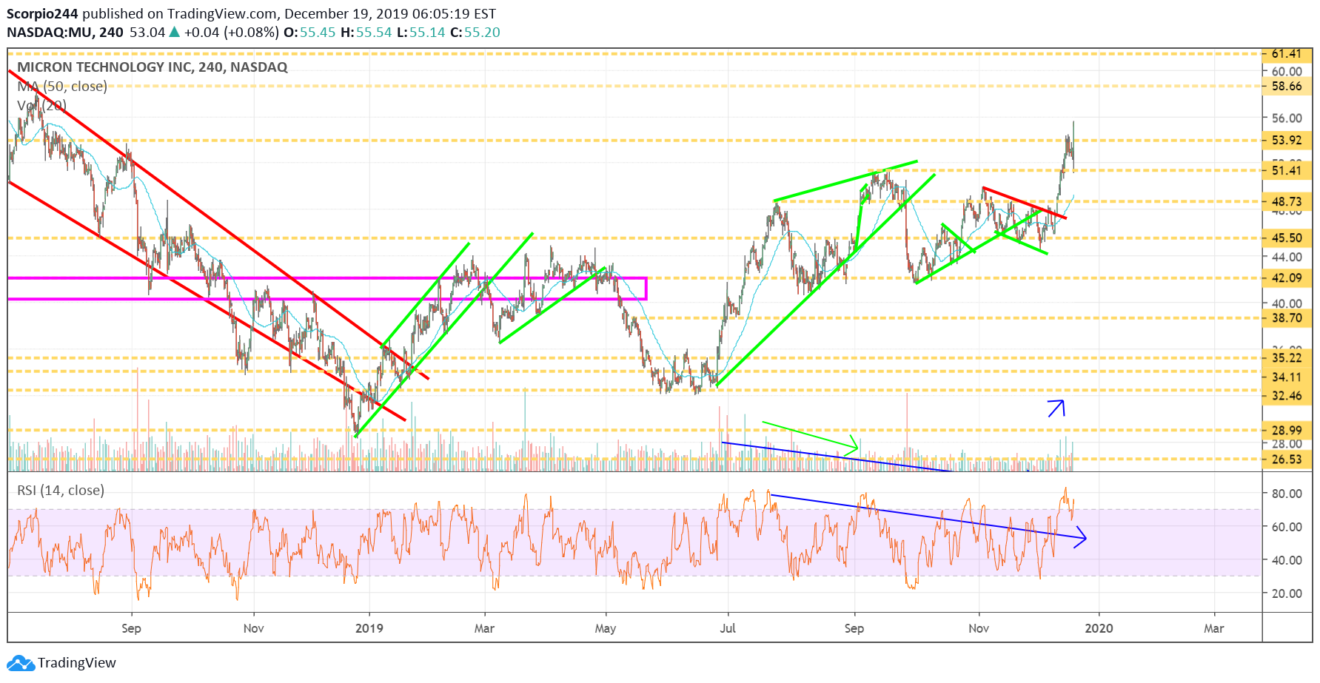Click the 53.92 price level label
The width and height of the screenshot is (1320, 683).
[1285, 140]
